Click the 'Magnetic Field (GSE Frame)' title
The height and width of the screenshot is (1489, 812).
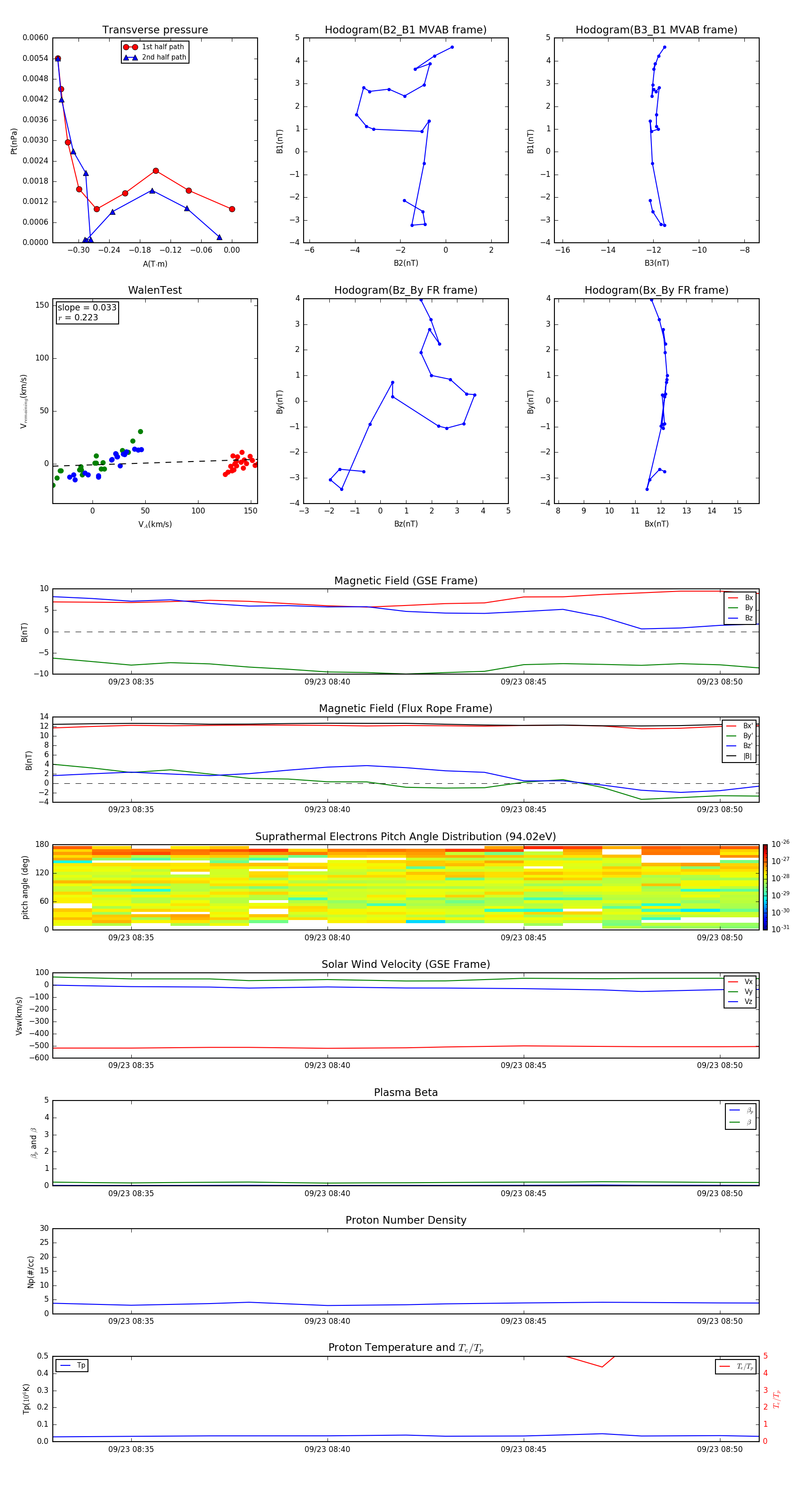pyautogui.click(x=406, y=581)
